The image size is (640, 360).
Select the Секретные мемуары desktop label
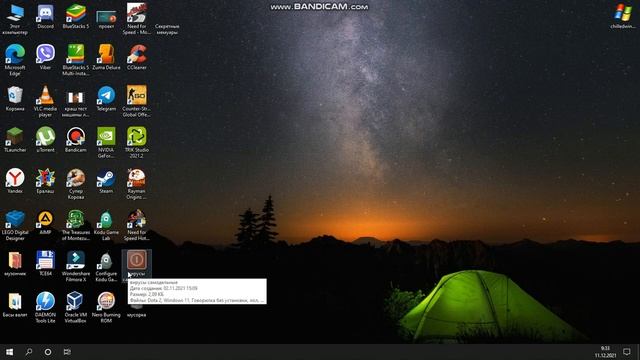[x=167, y=29]
